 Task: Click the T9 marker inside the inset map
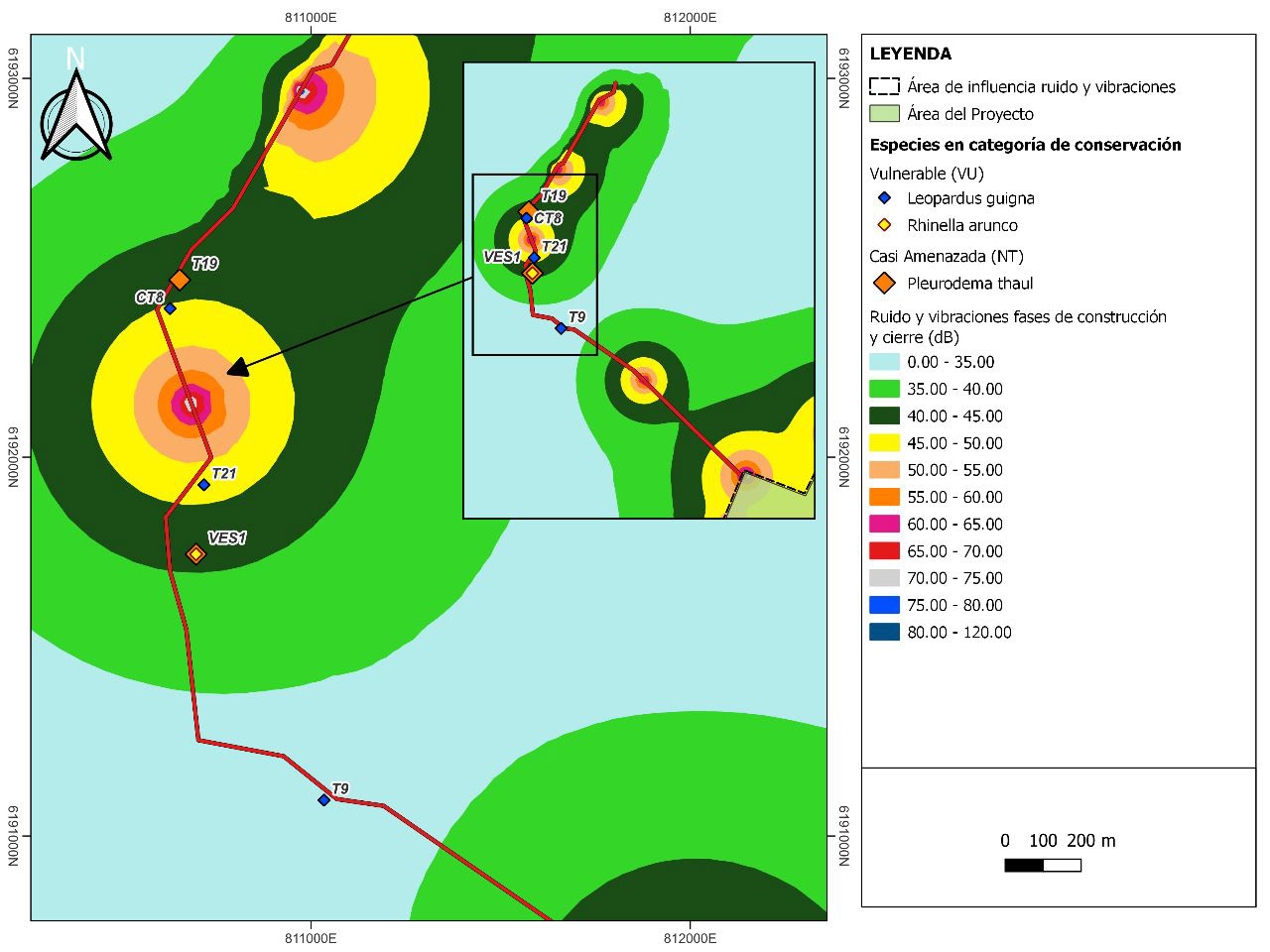(x=561, y=328)
